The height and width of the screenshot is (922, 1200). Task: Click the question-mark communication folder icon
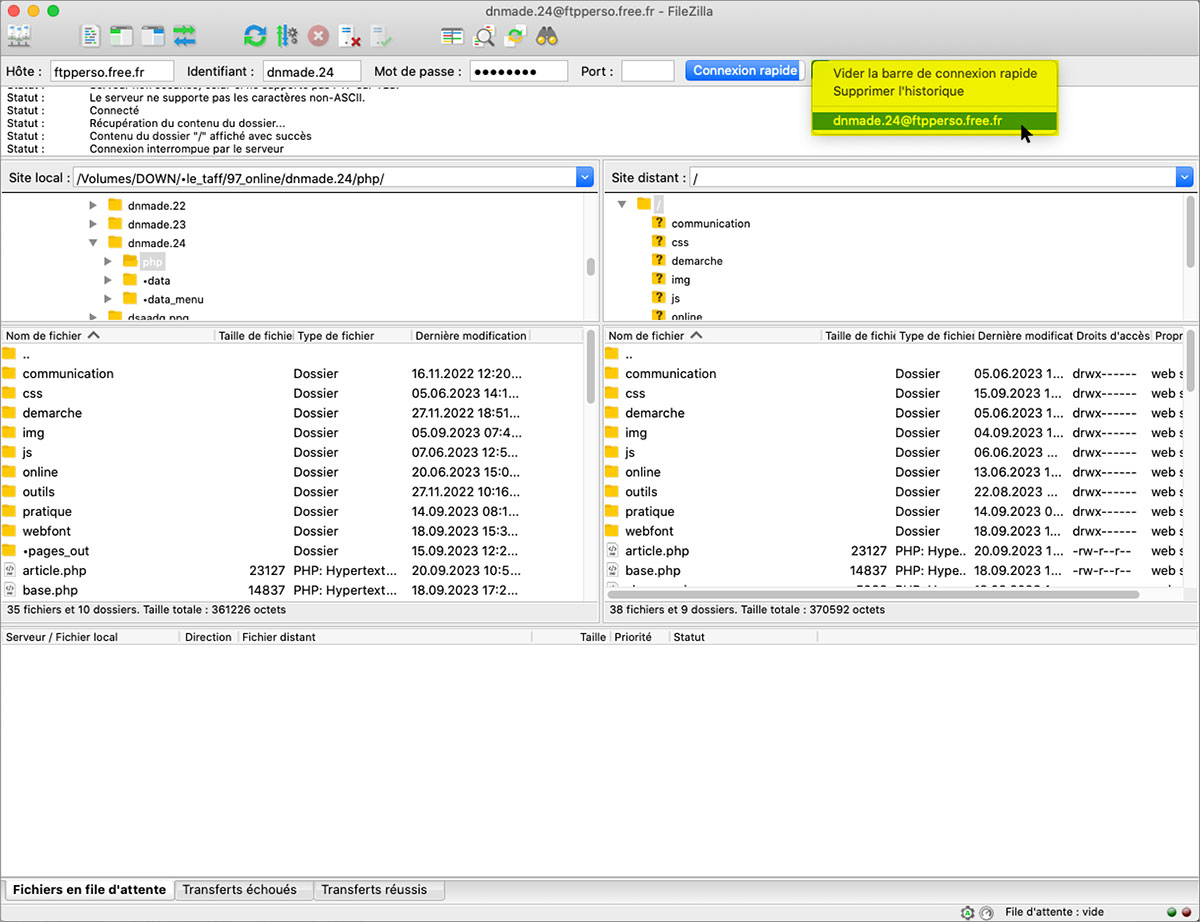click(658, 223)
